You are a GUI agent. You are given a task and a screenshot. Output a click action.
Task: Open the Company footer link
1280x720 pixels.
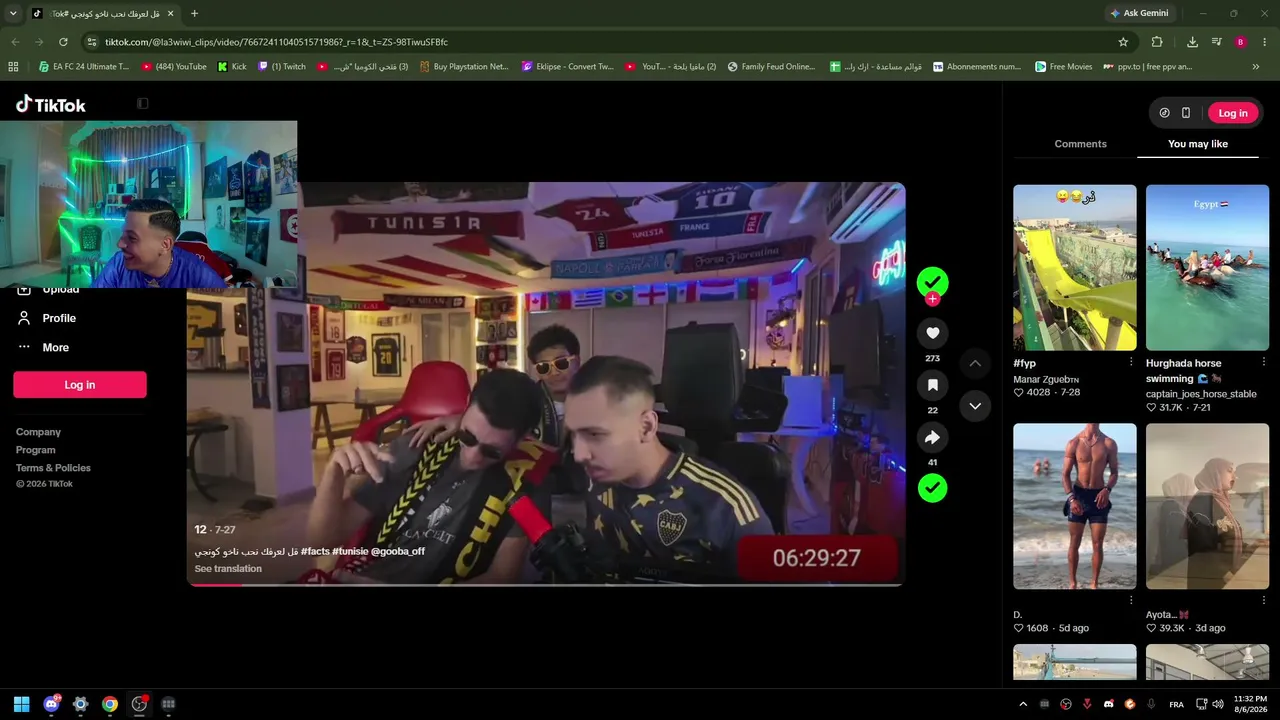click(x=38, y=432)
